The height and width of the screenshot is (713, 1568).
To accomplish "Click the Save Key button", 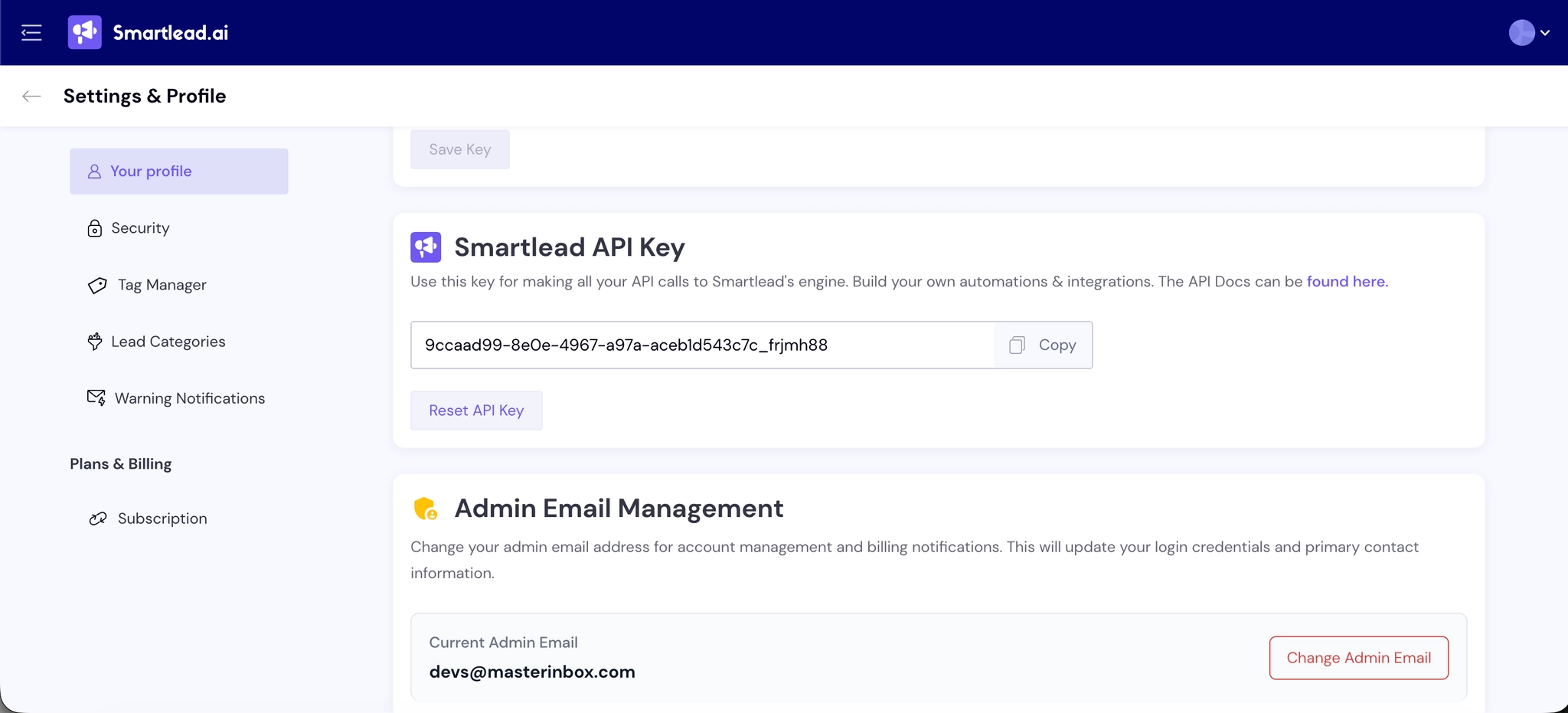I will [459, 149].
